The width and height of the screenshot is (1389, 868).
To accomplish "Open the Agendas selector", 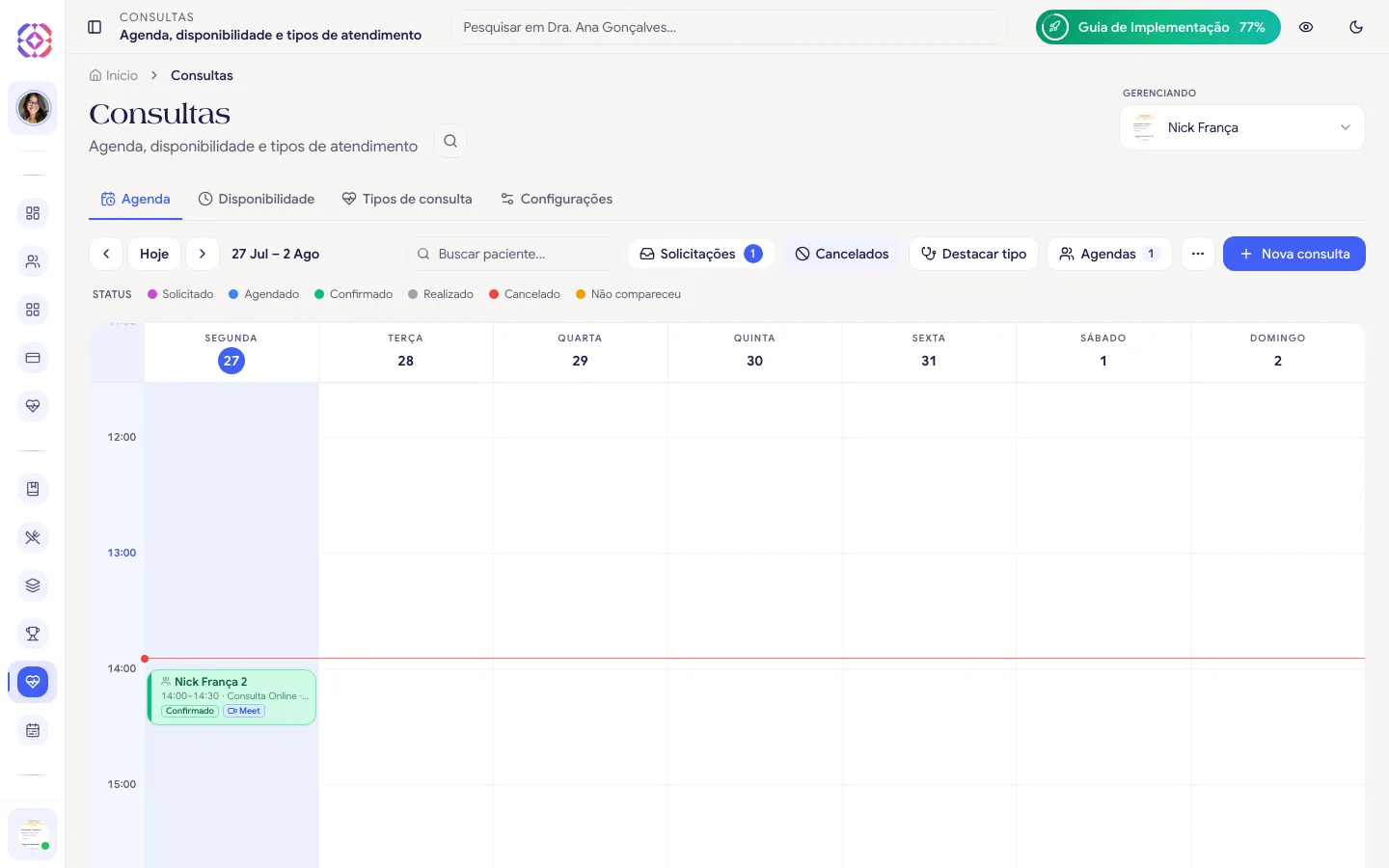I will tap(1109, 254).
